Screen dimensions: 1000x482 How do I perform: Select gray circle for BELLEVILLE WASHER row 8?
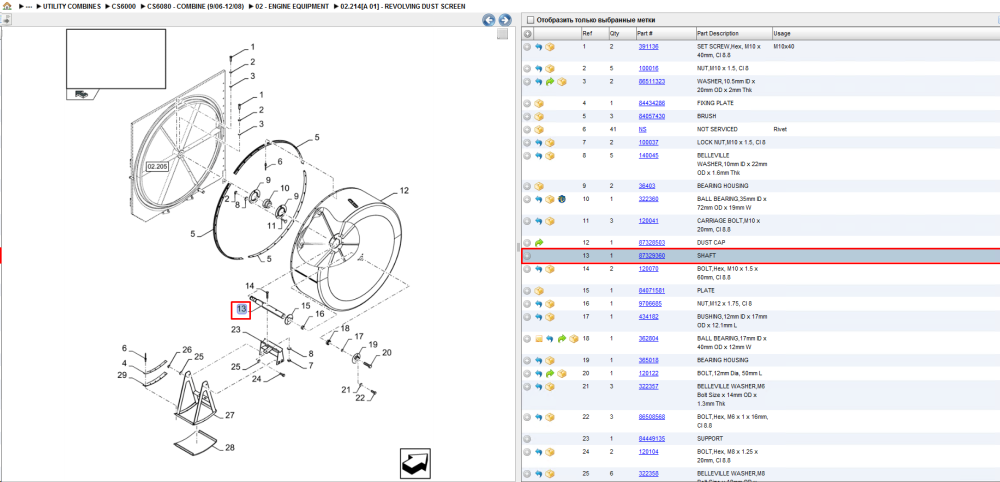pyautogui.click(x=527, y=156)
